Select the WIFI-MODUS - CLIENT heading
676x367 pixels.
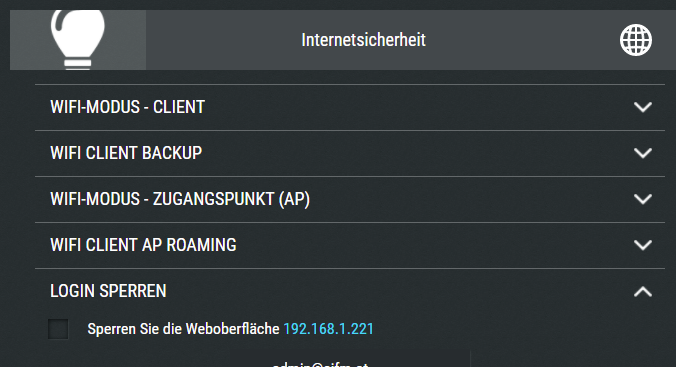pyautogui.click(x=128, y=107)
